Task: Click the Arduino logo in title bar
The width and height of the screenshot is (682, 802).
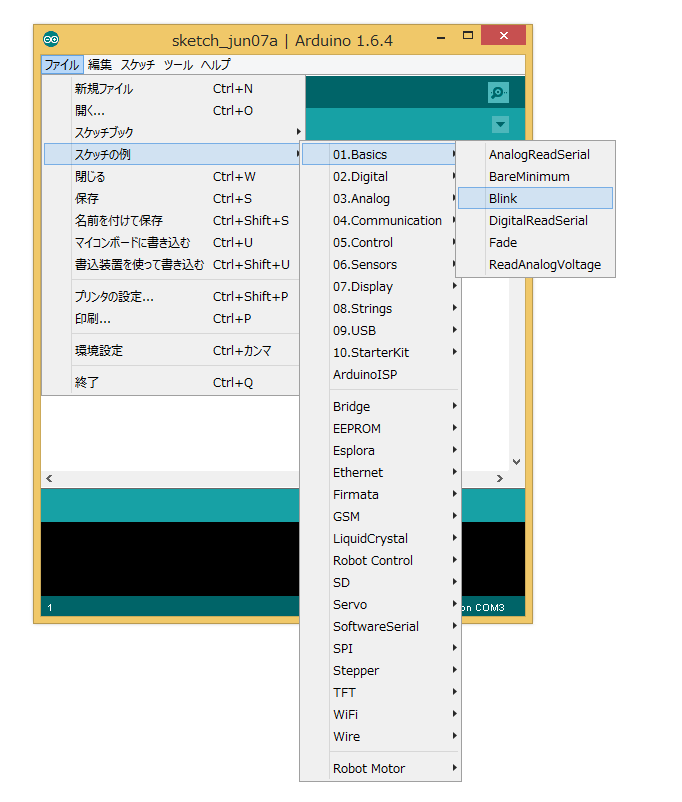Action: point(51,39)
